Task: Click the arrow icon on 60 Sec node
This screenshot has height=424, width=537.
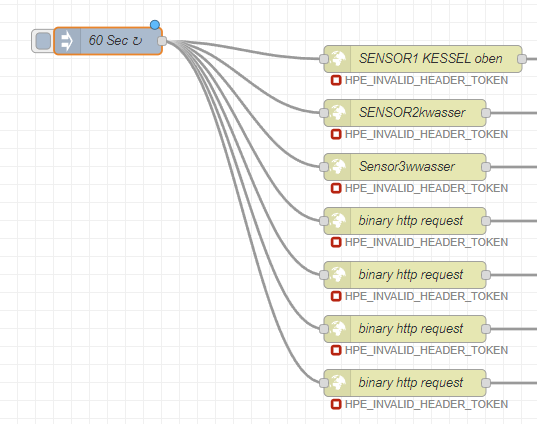Action: (67, 41)
